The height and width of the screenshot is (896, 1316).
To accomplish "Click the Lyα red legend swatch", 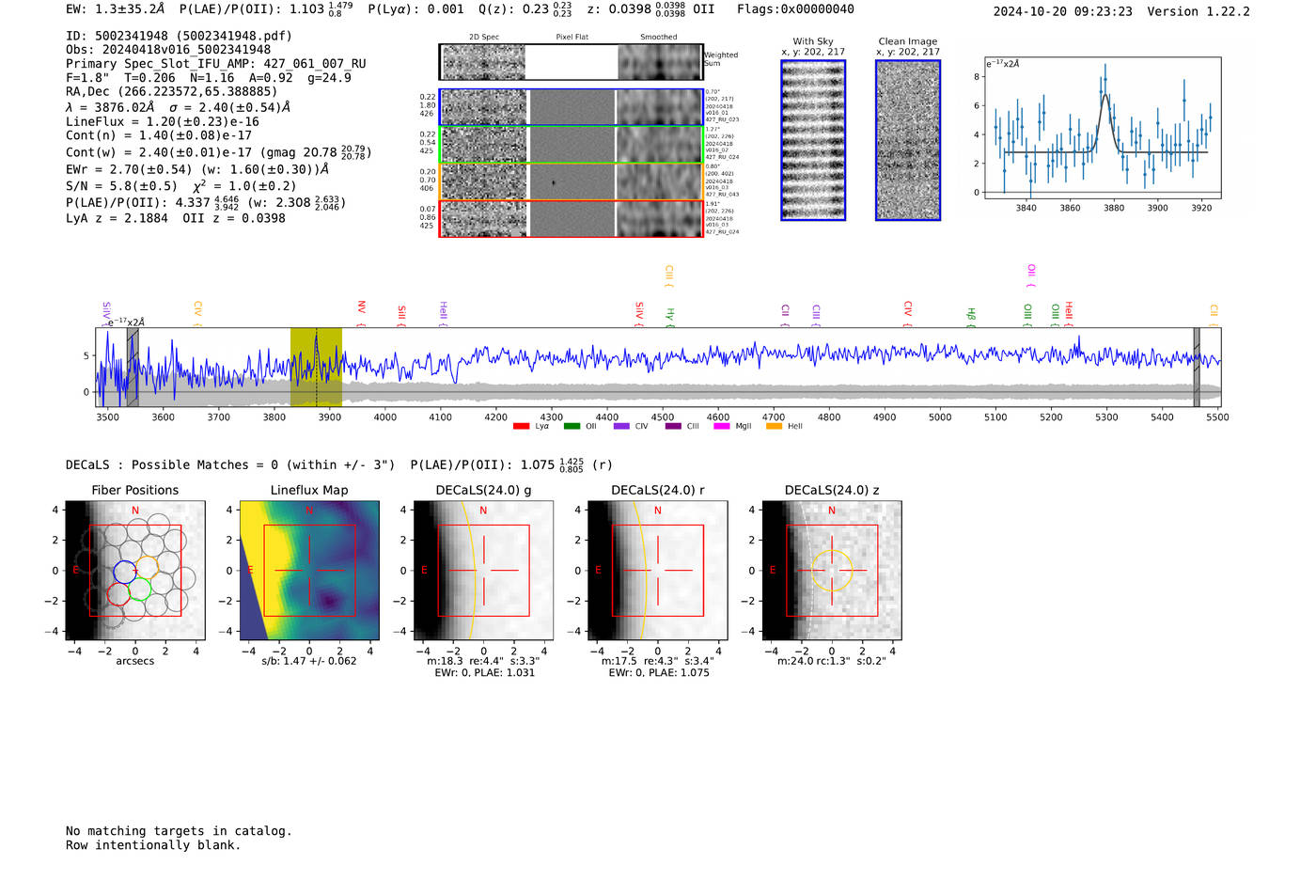I will click(x=521, y=427).
